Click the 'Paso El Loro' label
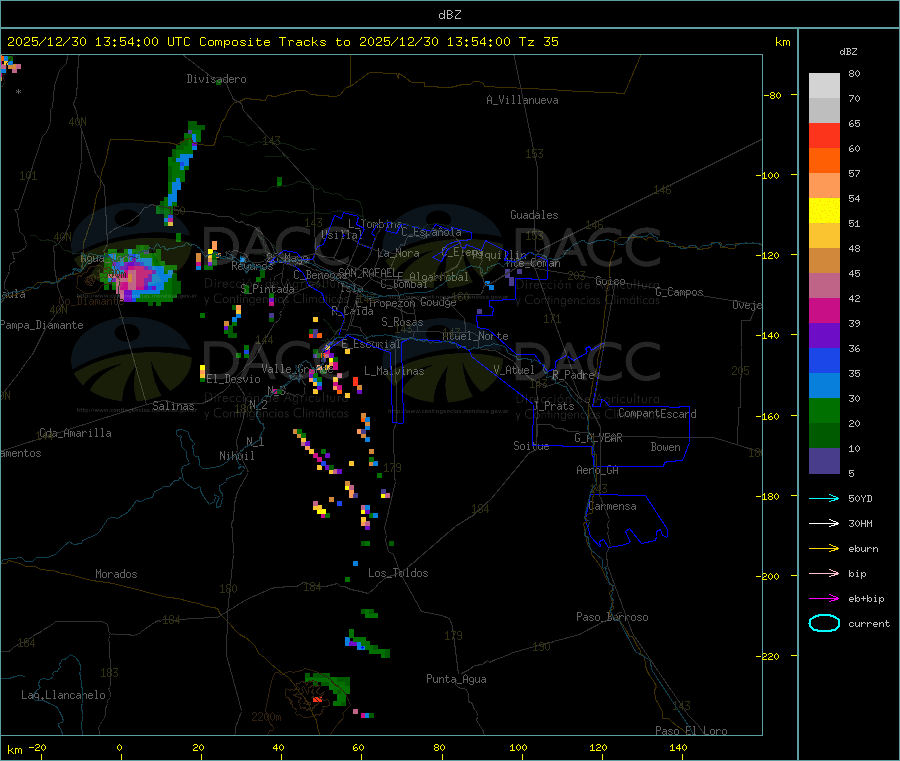 tap(692, 731)
